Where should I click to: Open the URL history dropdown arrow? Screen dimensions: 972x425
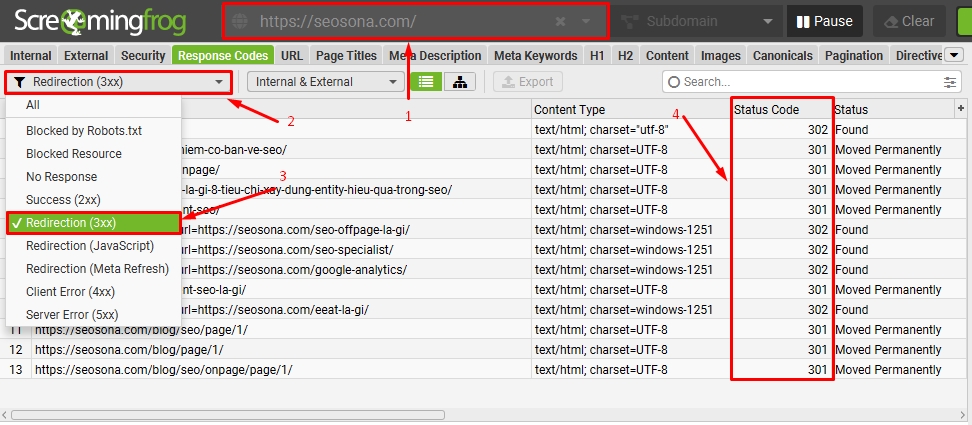(x=586, y=22)
